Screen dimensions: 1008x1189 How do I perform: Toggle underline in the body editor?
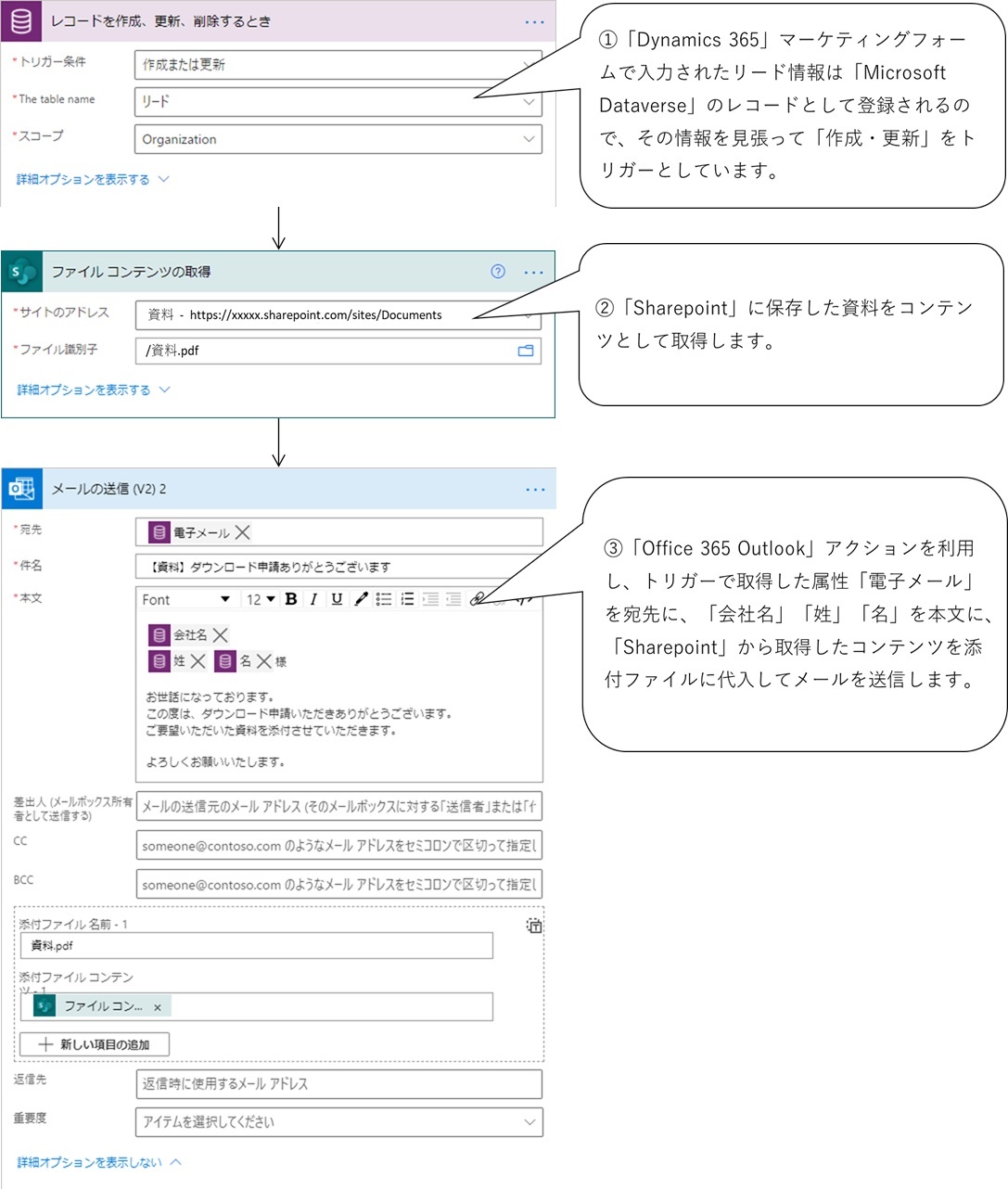pos(337,599)
